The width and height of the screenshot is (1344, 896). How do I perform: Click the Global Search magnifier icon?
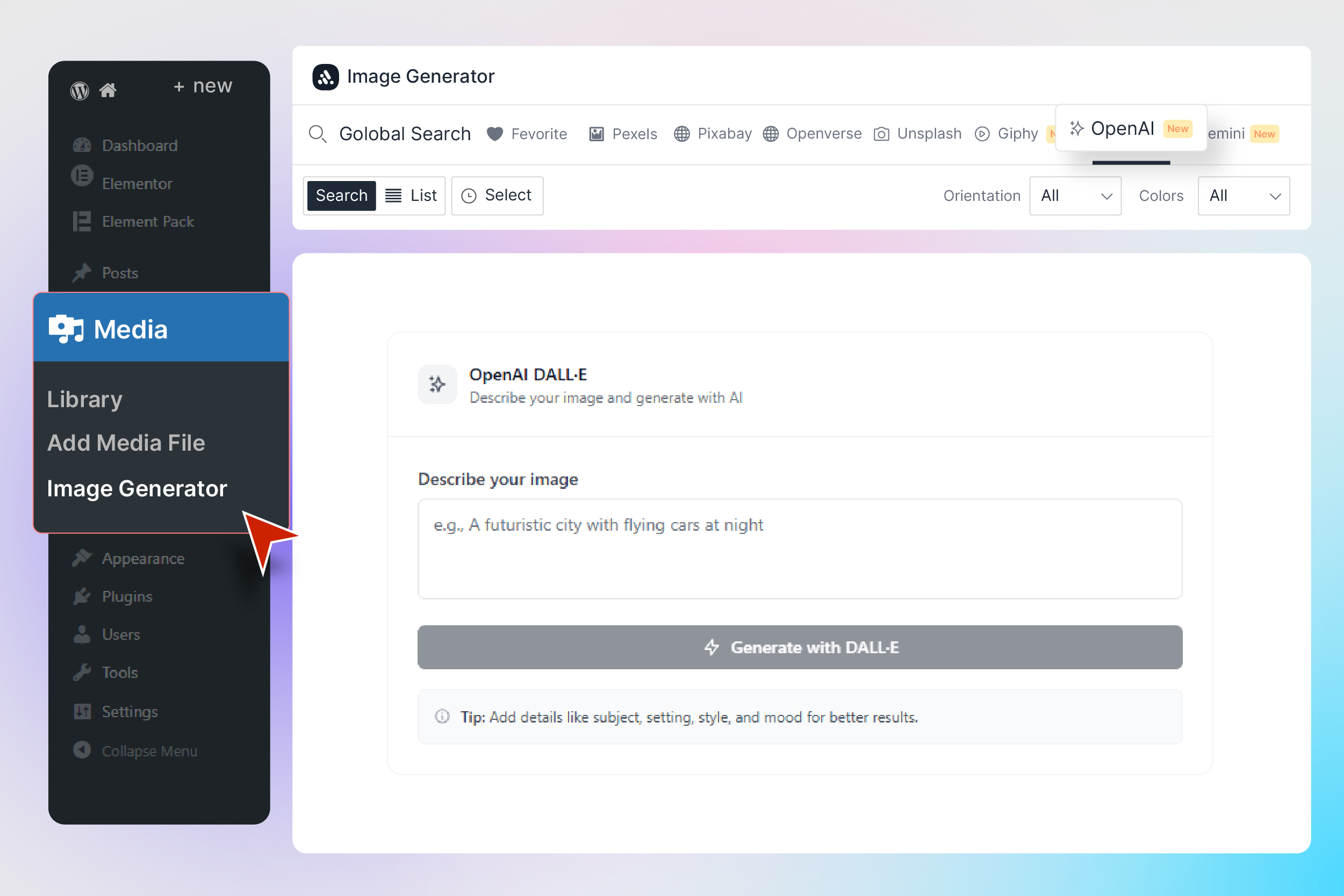point(317,134)
